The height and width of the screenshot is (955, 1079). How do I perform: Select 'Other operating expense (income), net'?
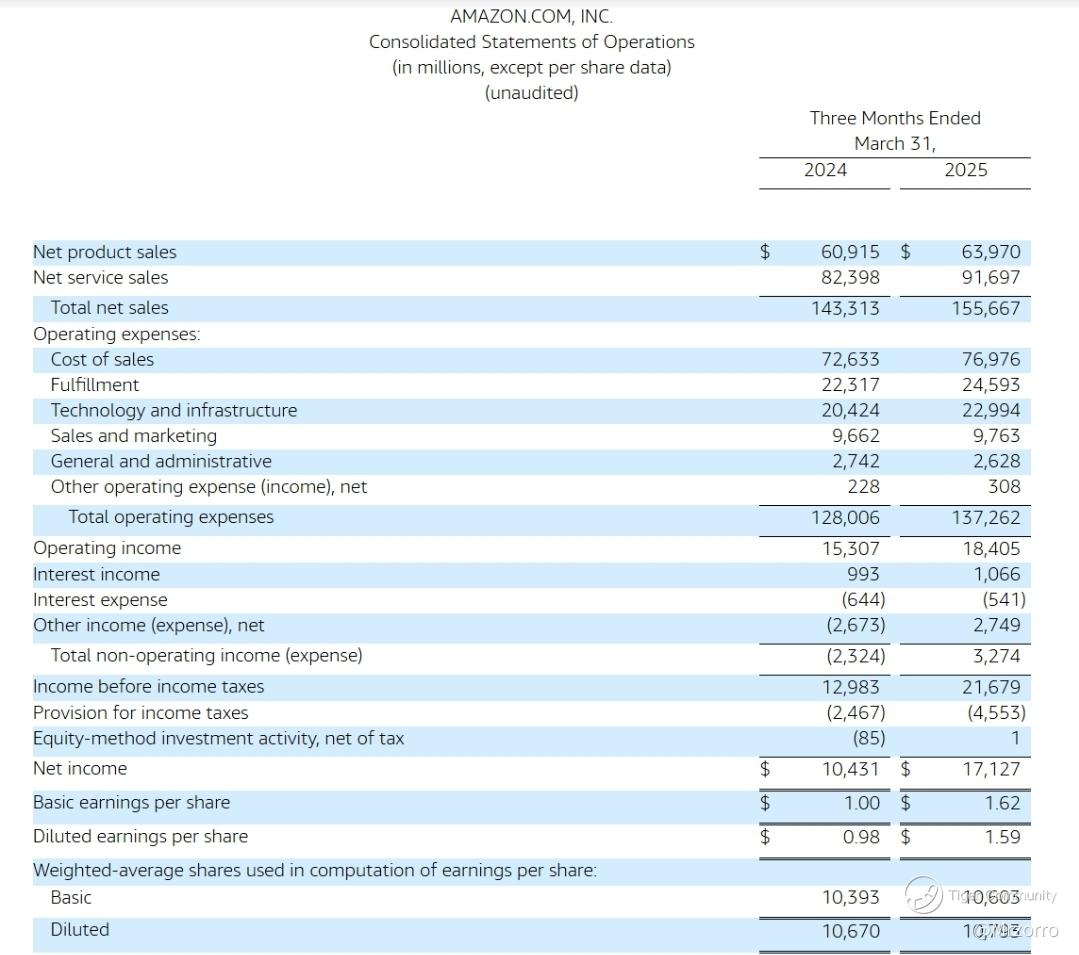[209, 486]
